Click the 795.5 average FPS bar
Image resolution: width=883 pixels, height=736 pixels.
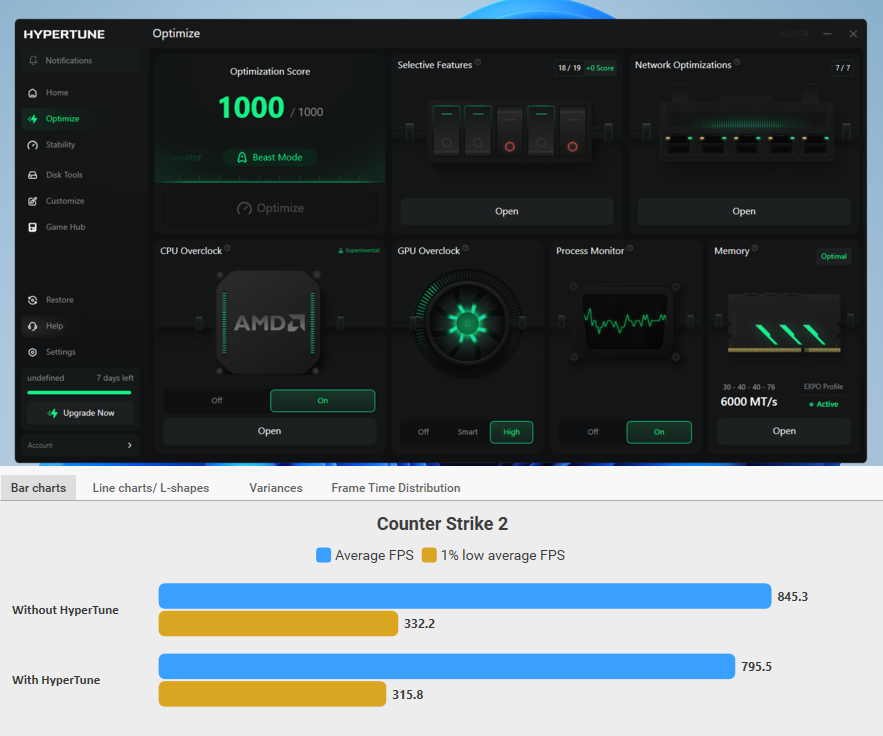(447, 666)
